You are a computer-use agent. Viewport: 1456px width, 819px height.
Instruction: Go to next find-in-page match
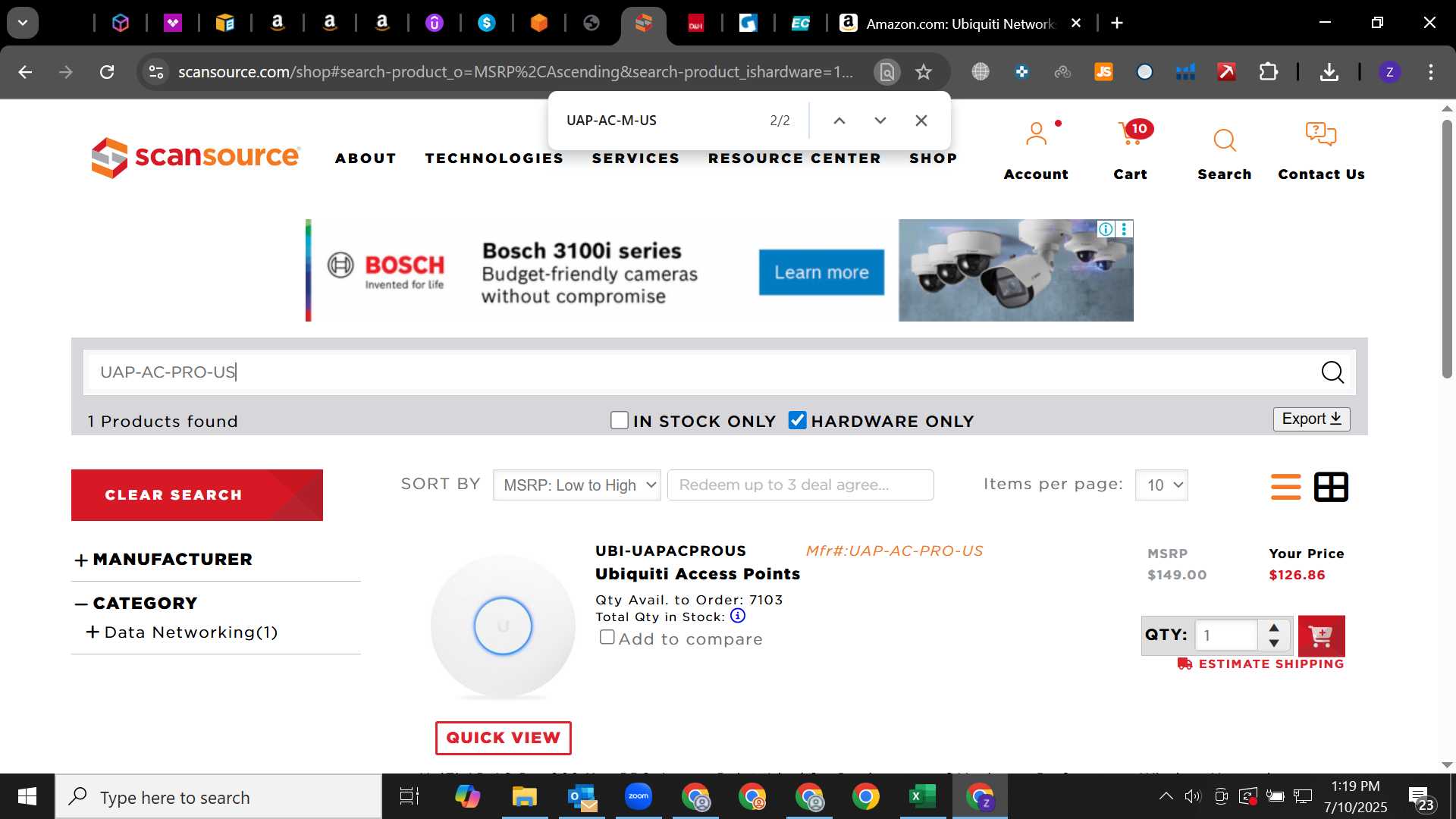(x=880, y=121)
